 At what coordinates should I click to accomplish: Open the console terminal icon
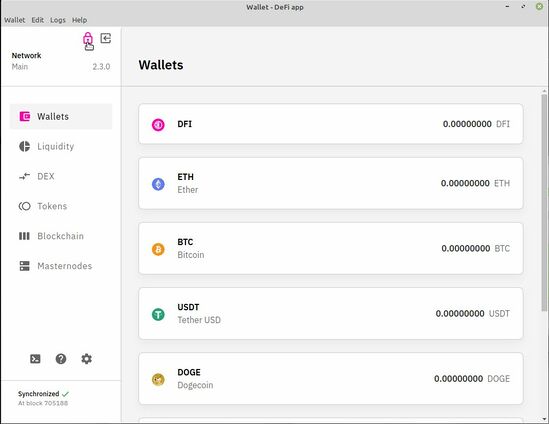coord(35,359)
